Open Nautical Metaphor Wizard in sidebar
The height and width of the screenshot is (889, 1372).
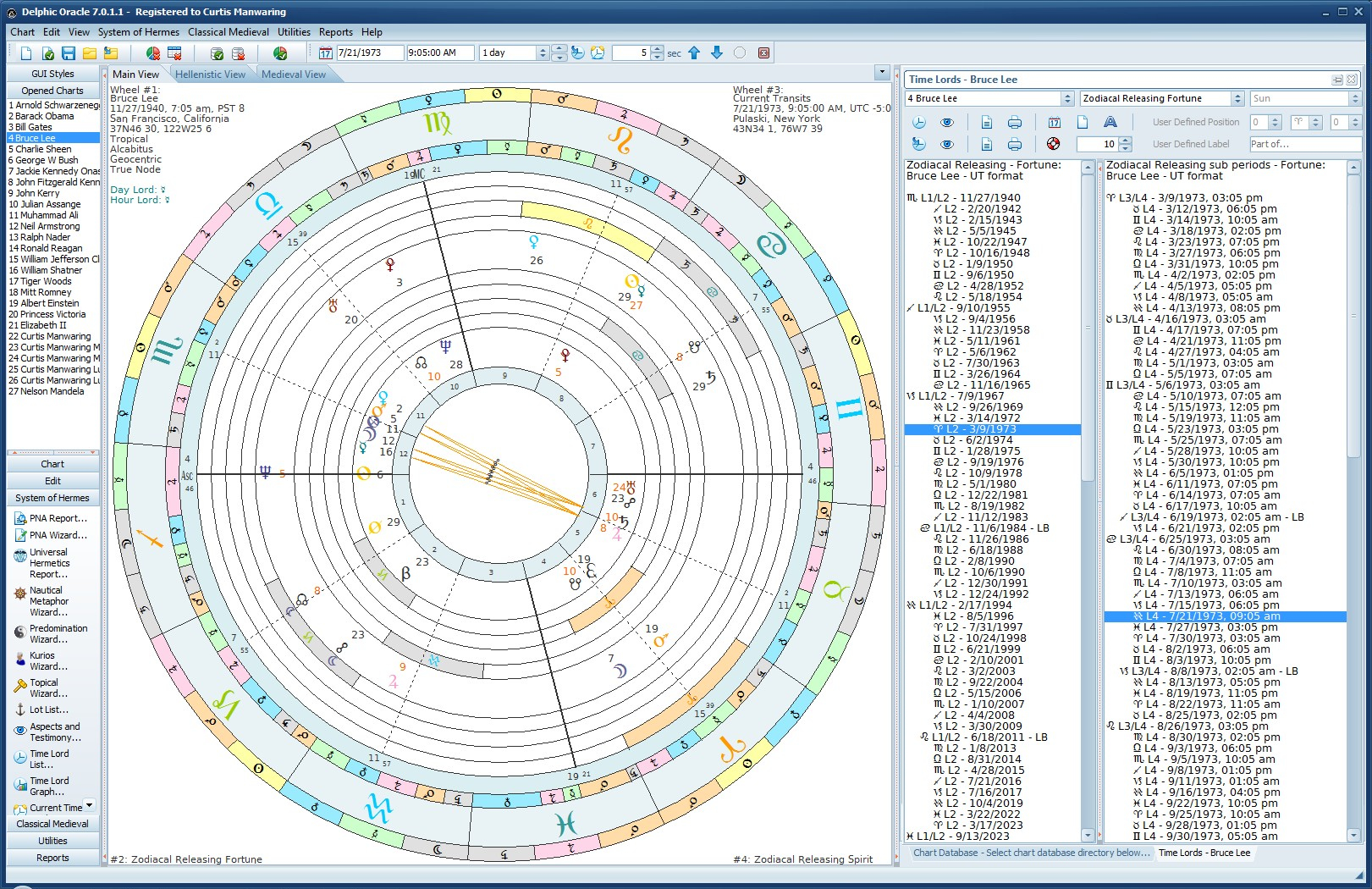(52, 601)
